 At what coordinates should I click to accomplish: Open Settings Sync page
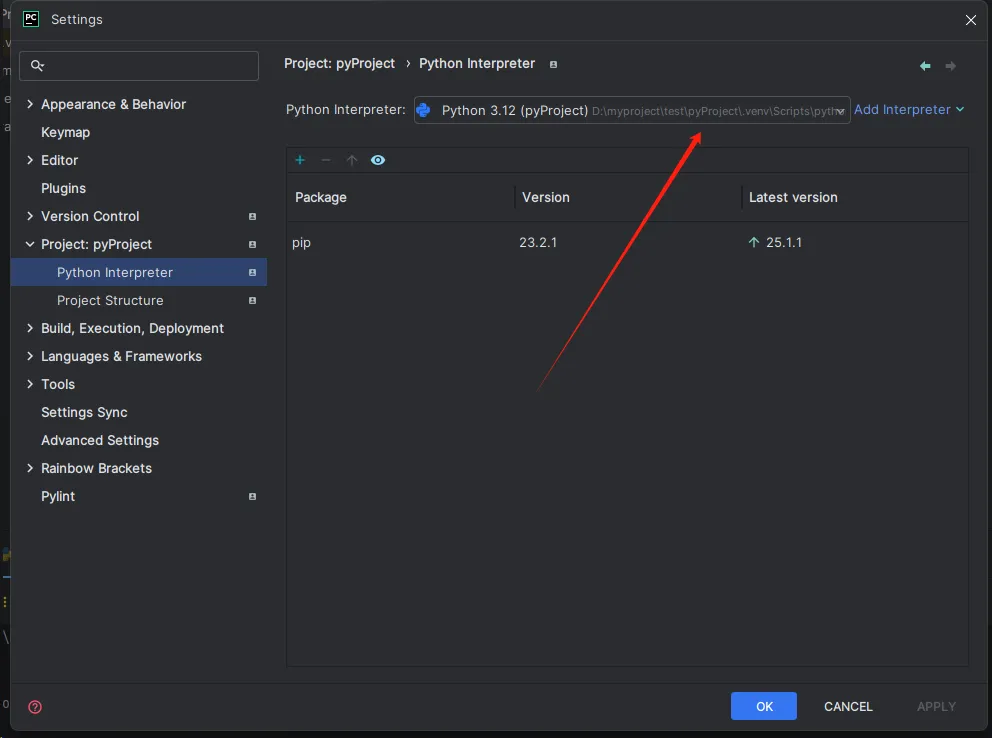[x=84, y=412]
